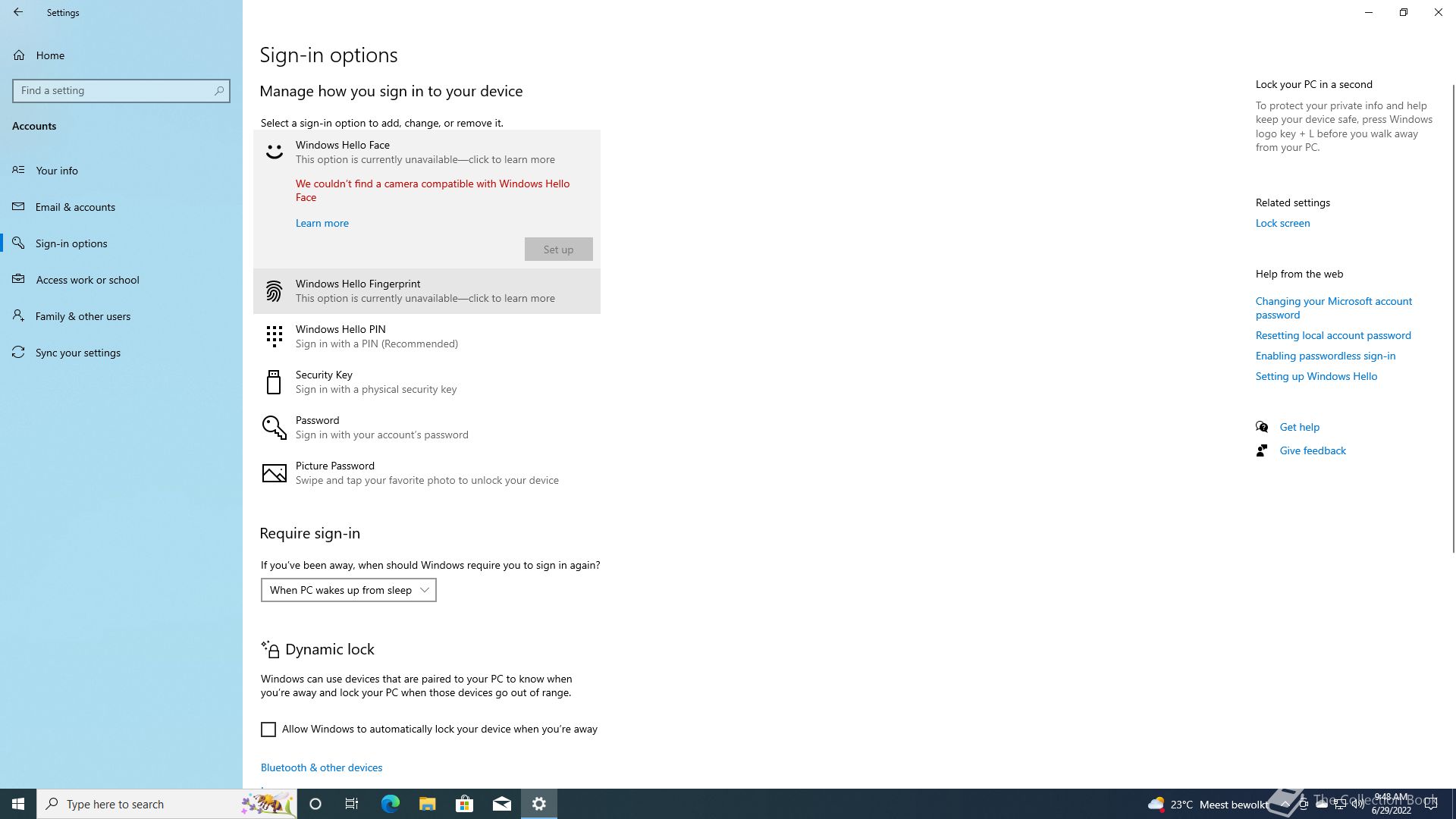Click the Give feedback person icon
Screen dimensions: 1456x819
pos(1262,450)
